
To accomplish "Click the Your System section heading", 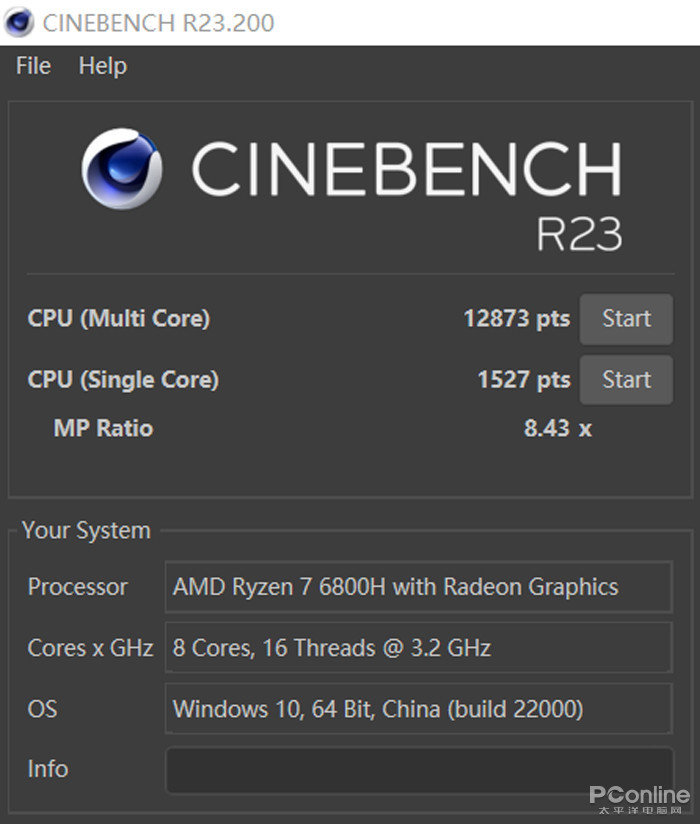I will (x=86, y=531).
